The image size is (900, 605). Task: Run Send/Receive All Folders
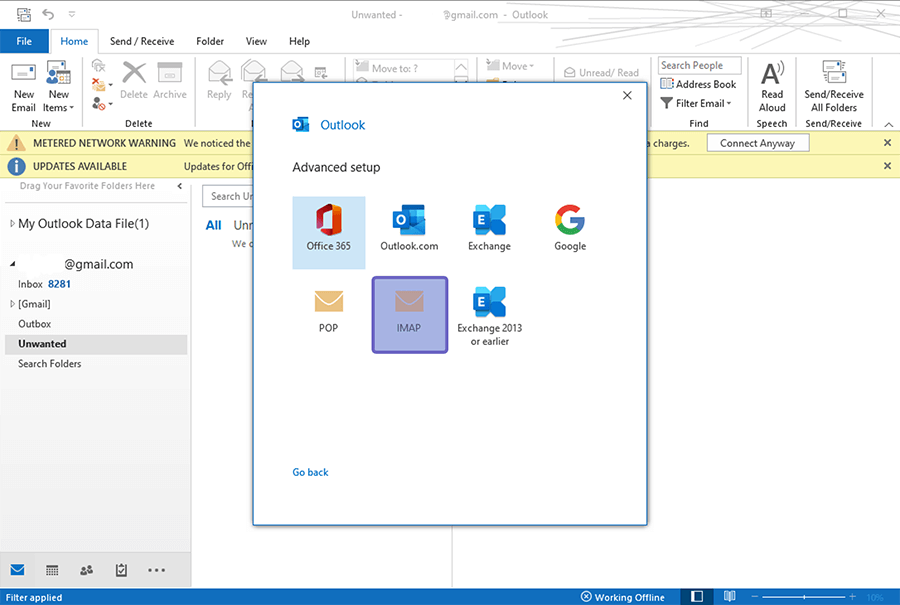833,87
